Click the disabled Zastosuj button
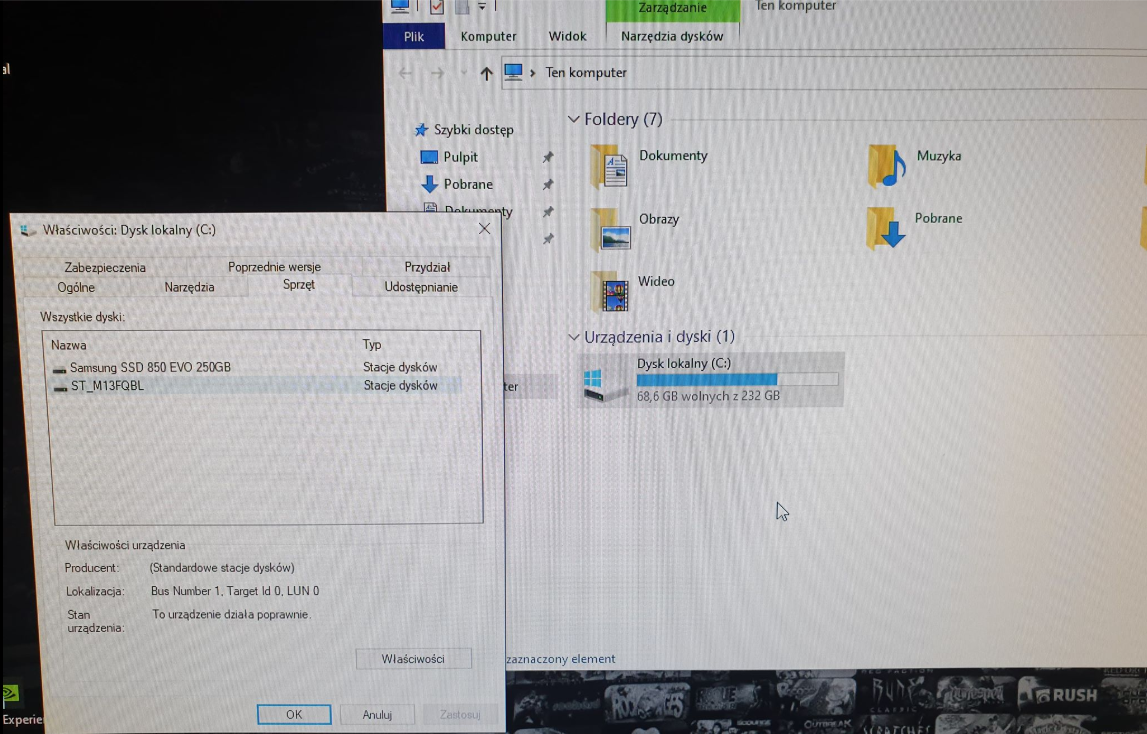This screenshot has width=1147, height=734. click(x=460, y=714)
